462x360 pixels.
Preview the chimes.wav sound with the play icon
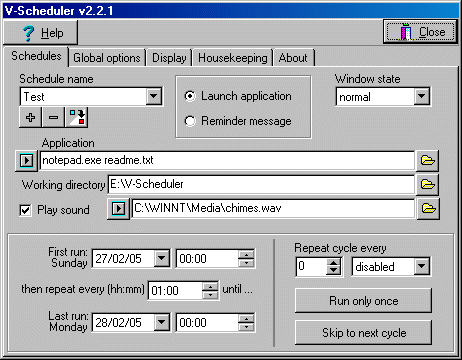coord(118,209)
